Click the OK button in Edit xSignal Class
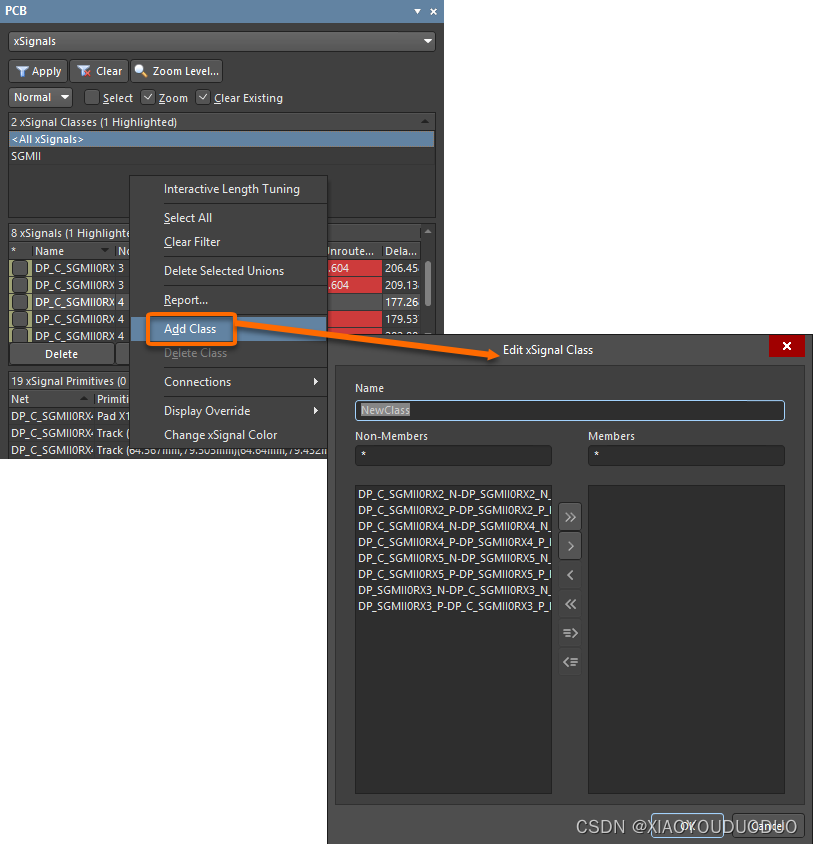Viewport: 813px width, 844px height. [688, 826]
